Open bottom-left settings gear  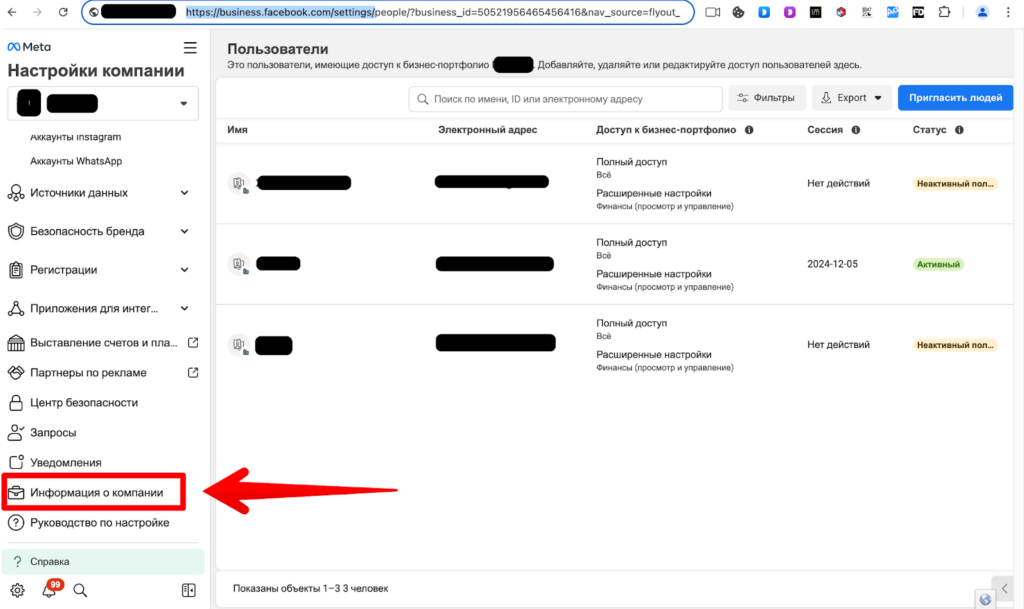tap(17, 590)
